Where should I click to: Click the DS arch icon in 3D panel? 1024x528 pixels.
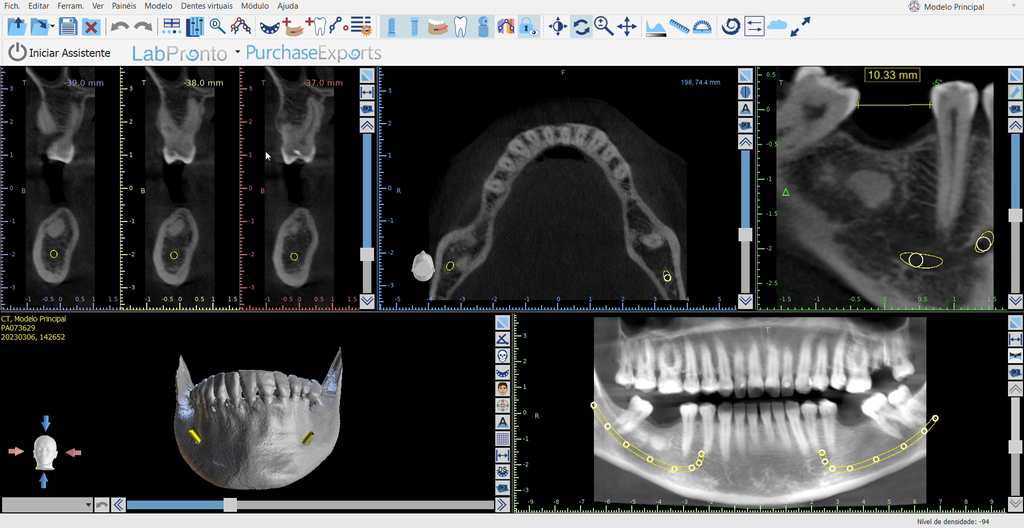click(502, 471)
